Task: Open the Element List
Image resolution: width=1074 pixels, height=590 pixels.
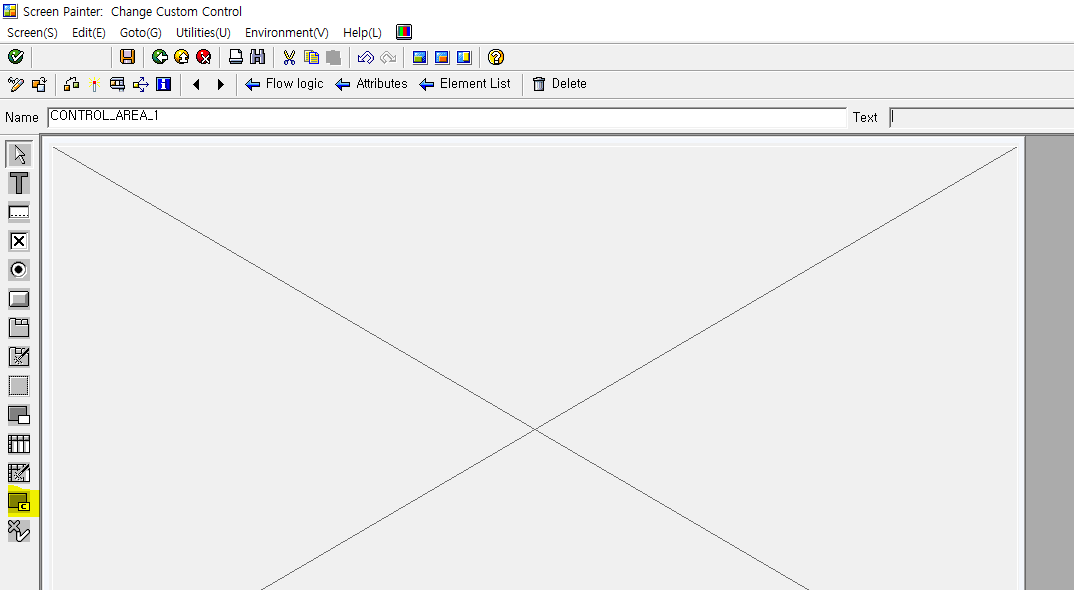Action: click(x=465, y=84)
